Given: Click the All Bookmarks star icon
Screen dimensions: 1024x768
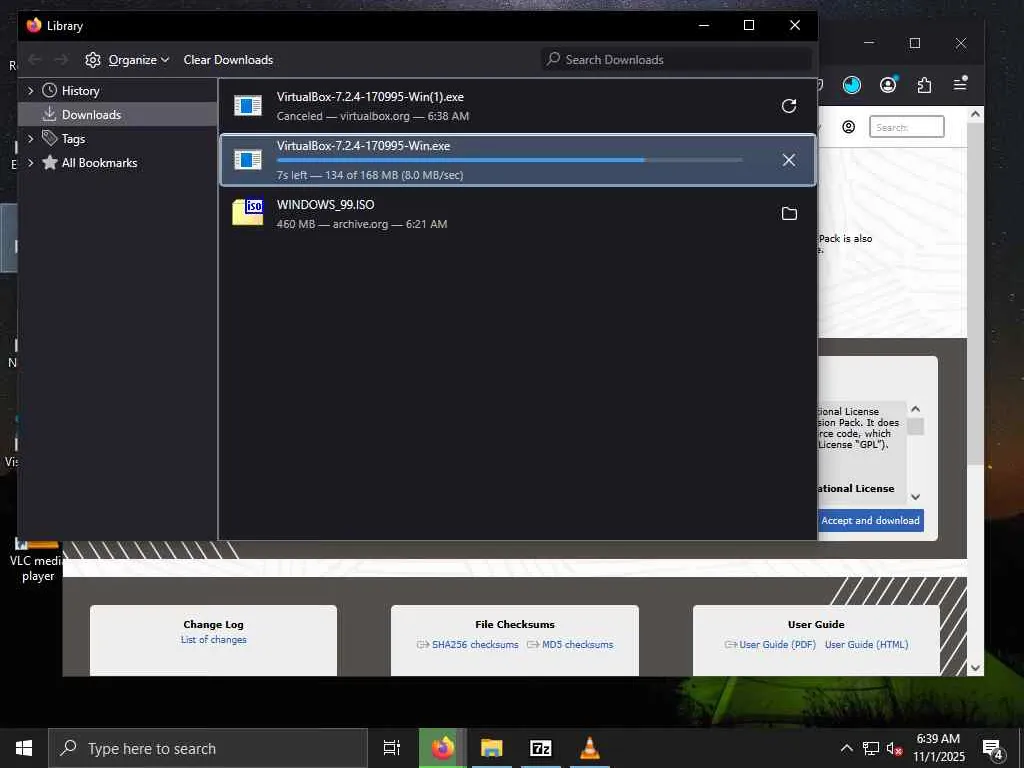Looking at the screenshot, I should pos(50,163).
